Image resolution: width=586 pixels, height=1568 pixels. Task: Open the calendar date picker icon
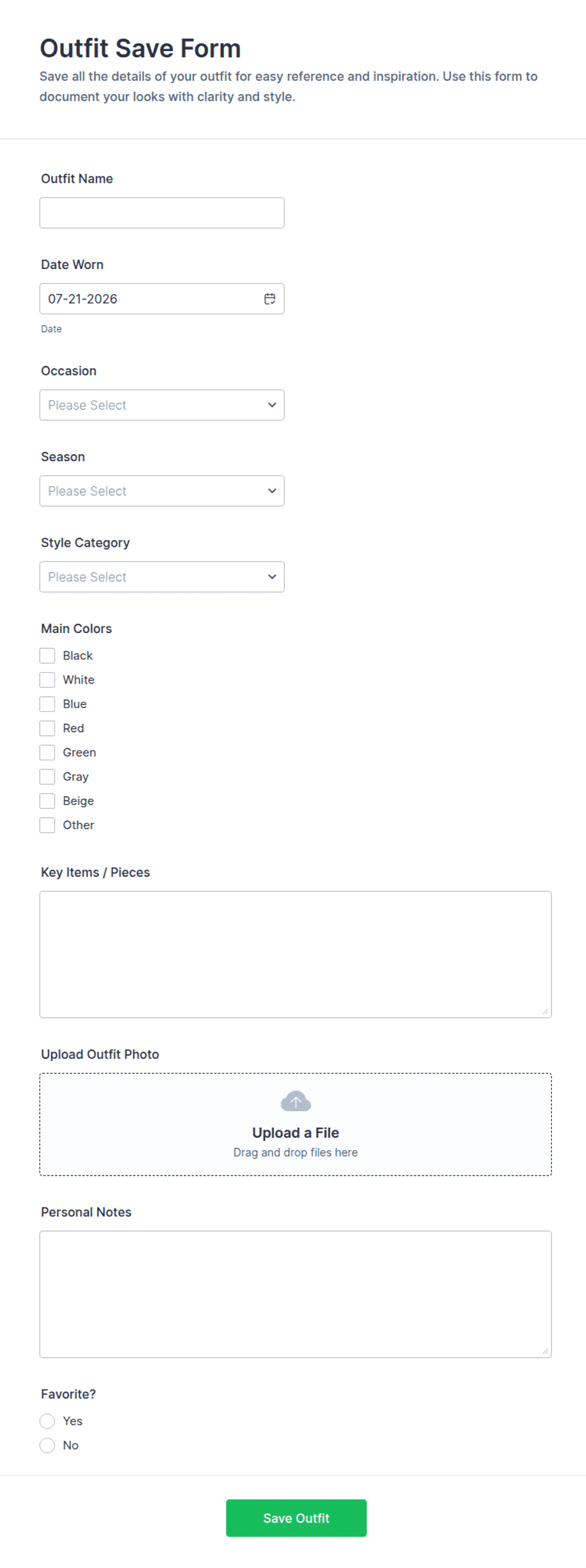click(270, 299)
